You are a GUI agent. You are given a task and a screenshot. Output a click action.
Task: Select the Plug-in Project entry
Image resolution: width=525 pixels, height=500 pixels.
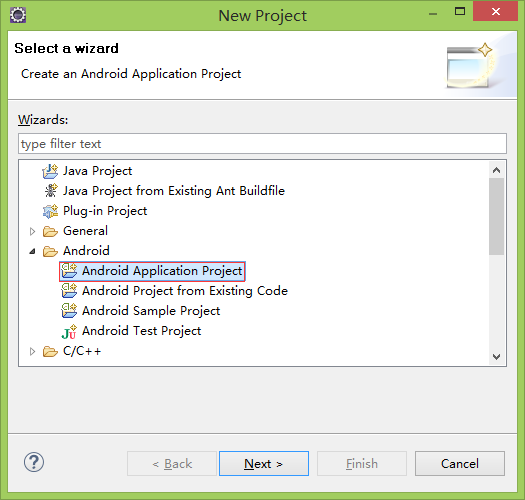(x=105, y=211)
